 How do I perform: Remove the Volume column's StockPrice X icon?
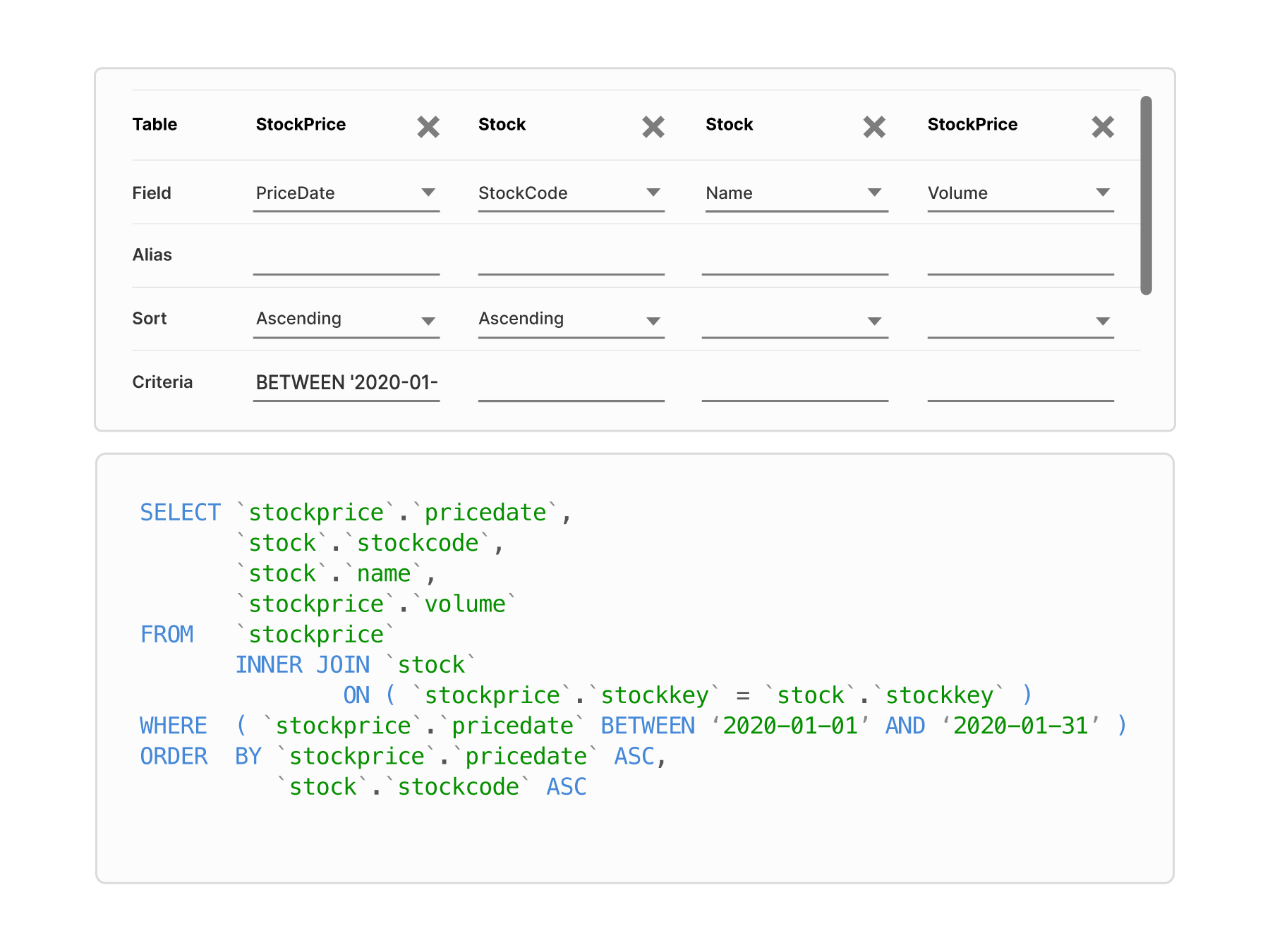click(x=1103, y=127)
